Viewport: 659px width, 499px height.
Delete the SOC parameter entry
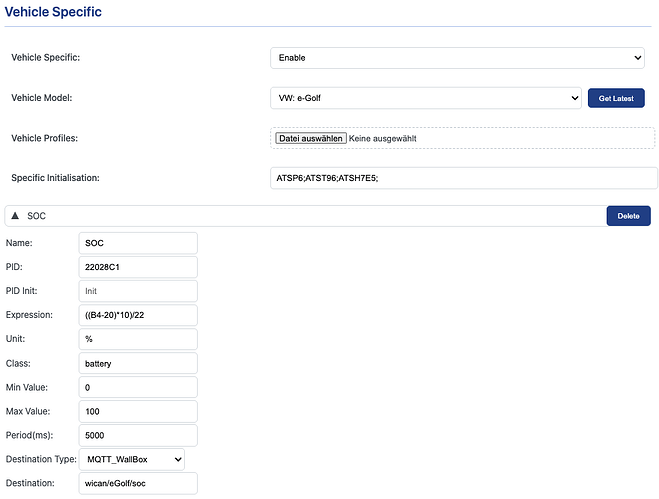pos(628,216)
